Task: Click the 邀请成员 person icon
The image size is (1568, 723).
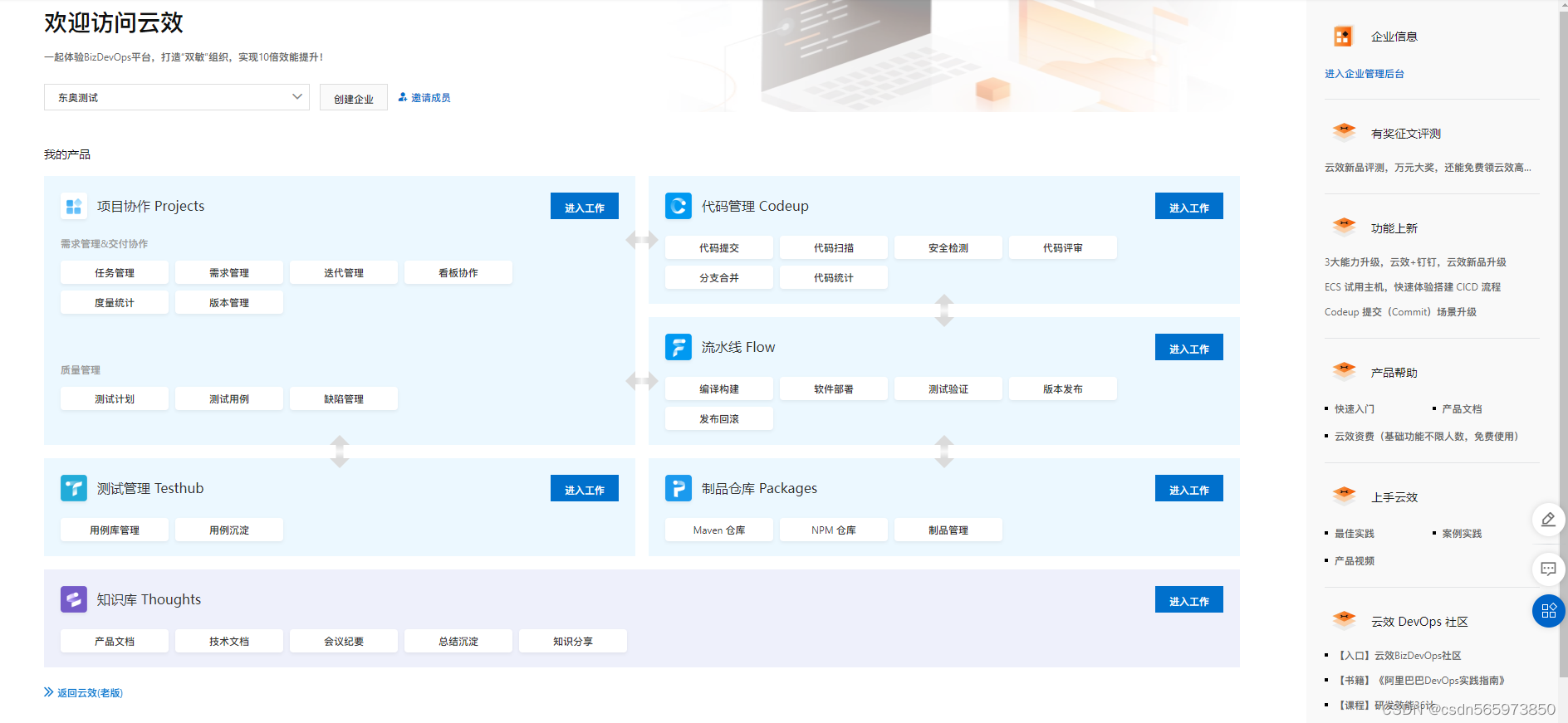Action: [x=403, y=97]
